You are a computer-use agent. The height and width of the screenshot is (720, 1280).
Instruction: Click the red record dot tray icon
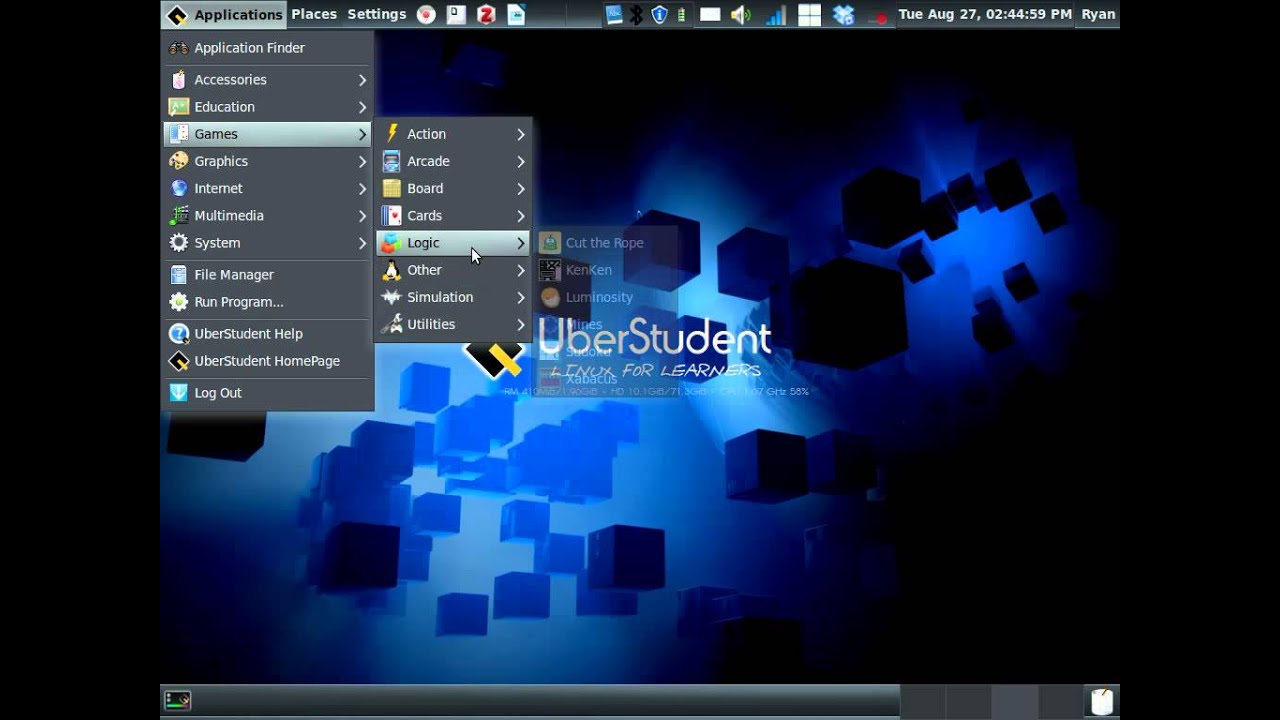(x=878, y=17)
